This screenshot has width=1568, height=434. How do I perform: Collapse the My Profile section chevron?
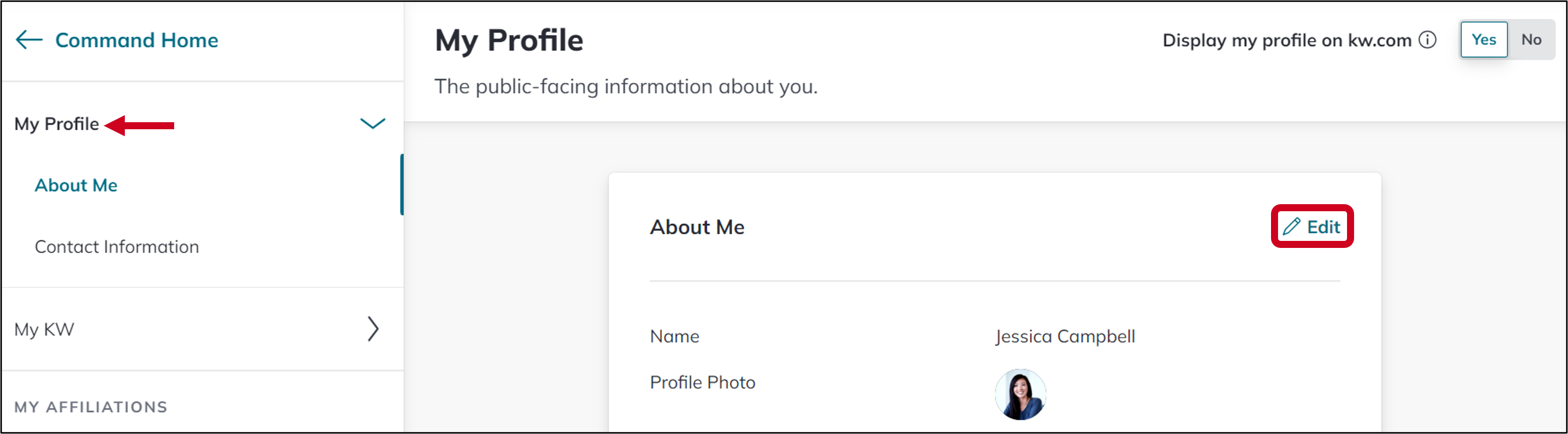[x=372, y=124]
